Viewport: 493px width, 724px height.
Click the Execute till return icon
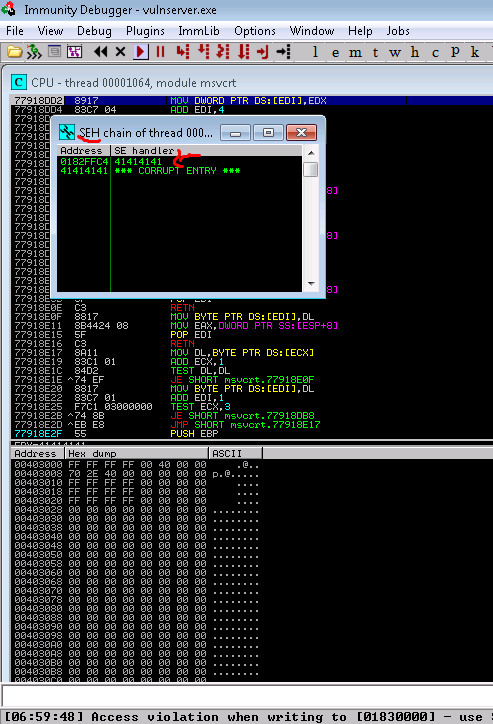pyautogui.click(x=263, y=52)
